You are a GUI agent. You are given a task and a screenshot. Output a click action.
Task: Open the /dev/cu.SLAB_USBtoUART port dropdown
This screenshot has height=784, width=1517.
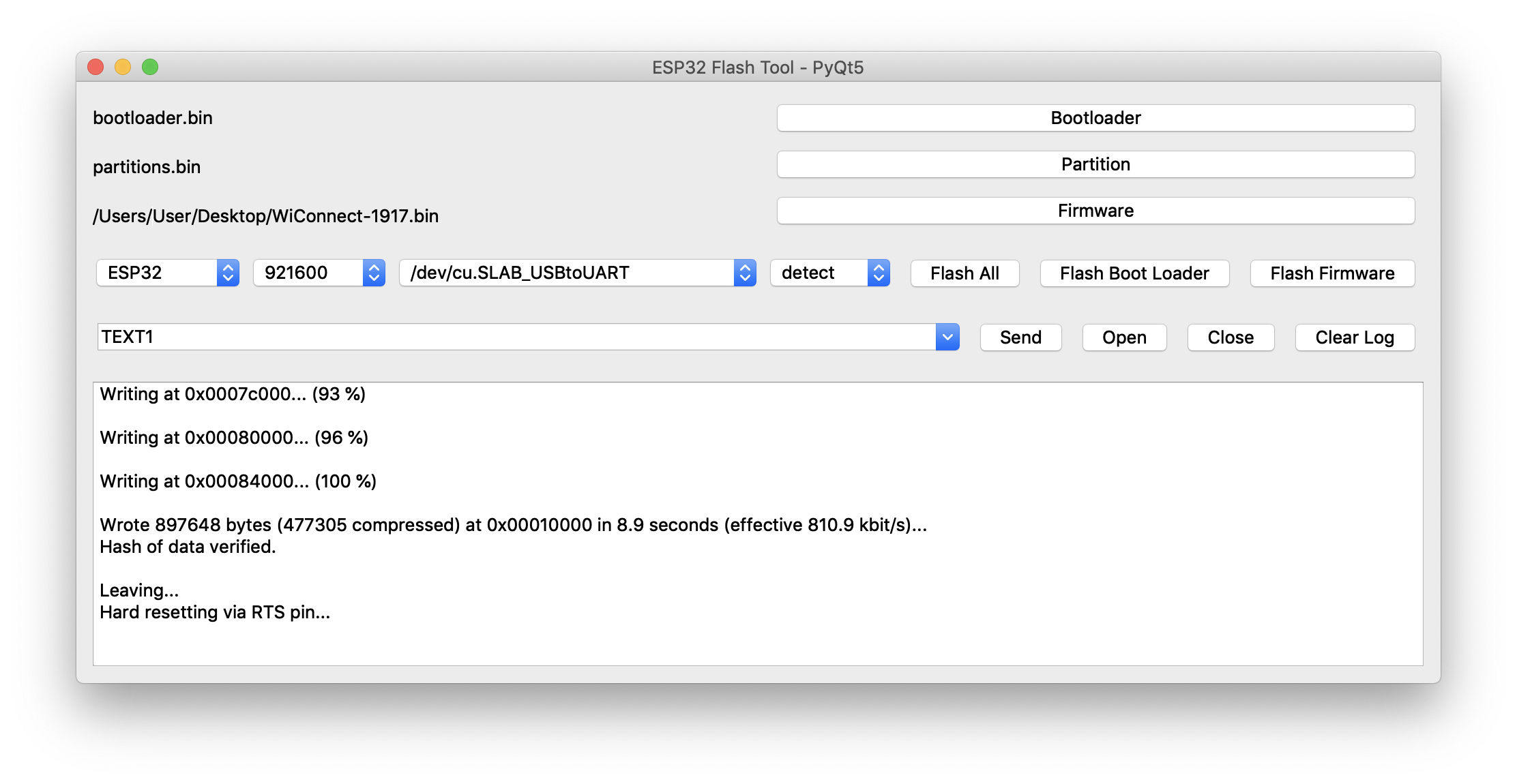(x=578, y=273)
